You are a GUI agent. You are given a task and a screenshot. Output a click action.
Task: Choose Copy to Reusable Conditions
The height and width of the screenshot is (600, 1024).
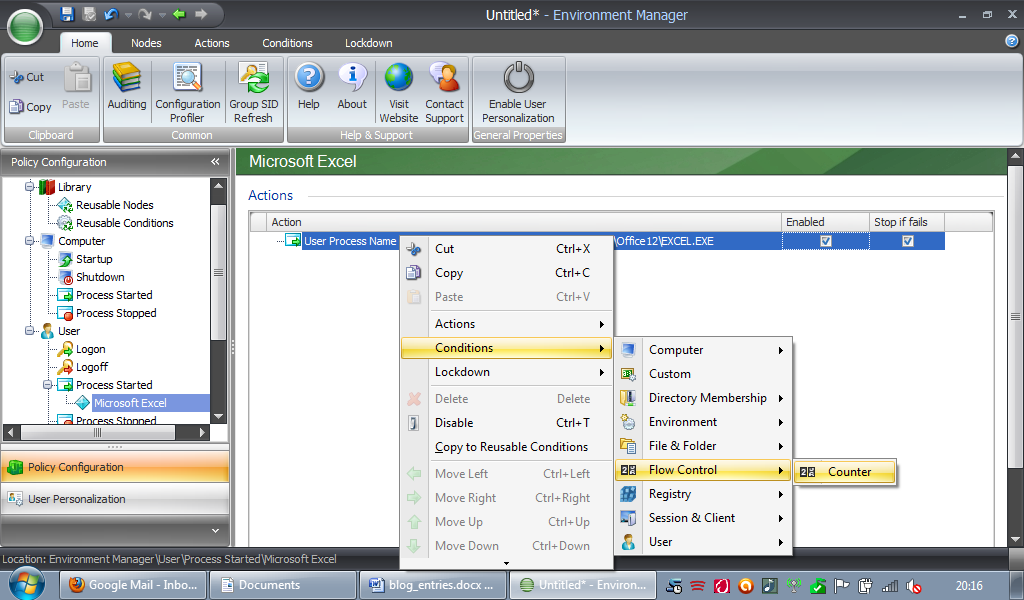tap(507, 447)
